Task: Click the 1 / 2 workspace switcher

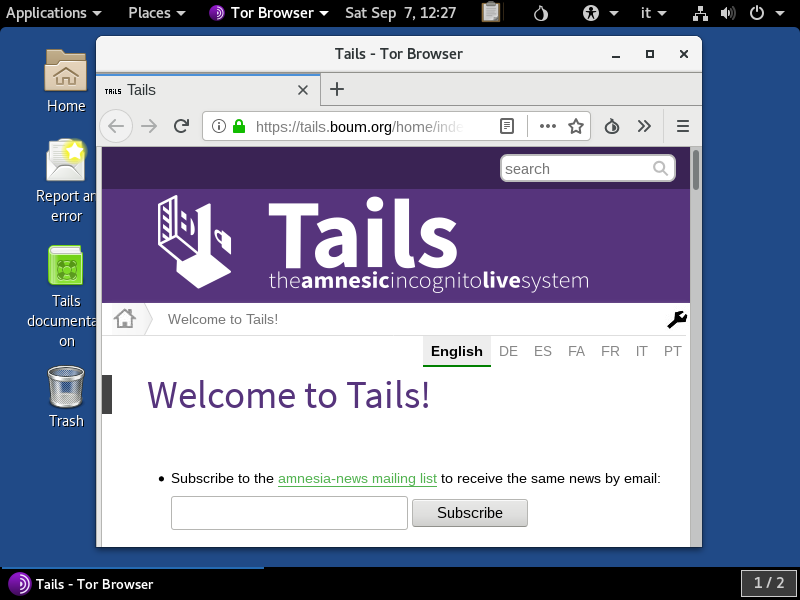Action: 769,583
